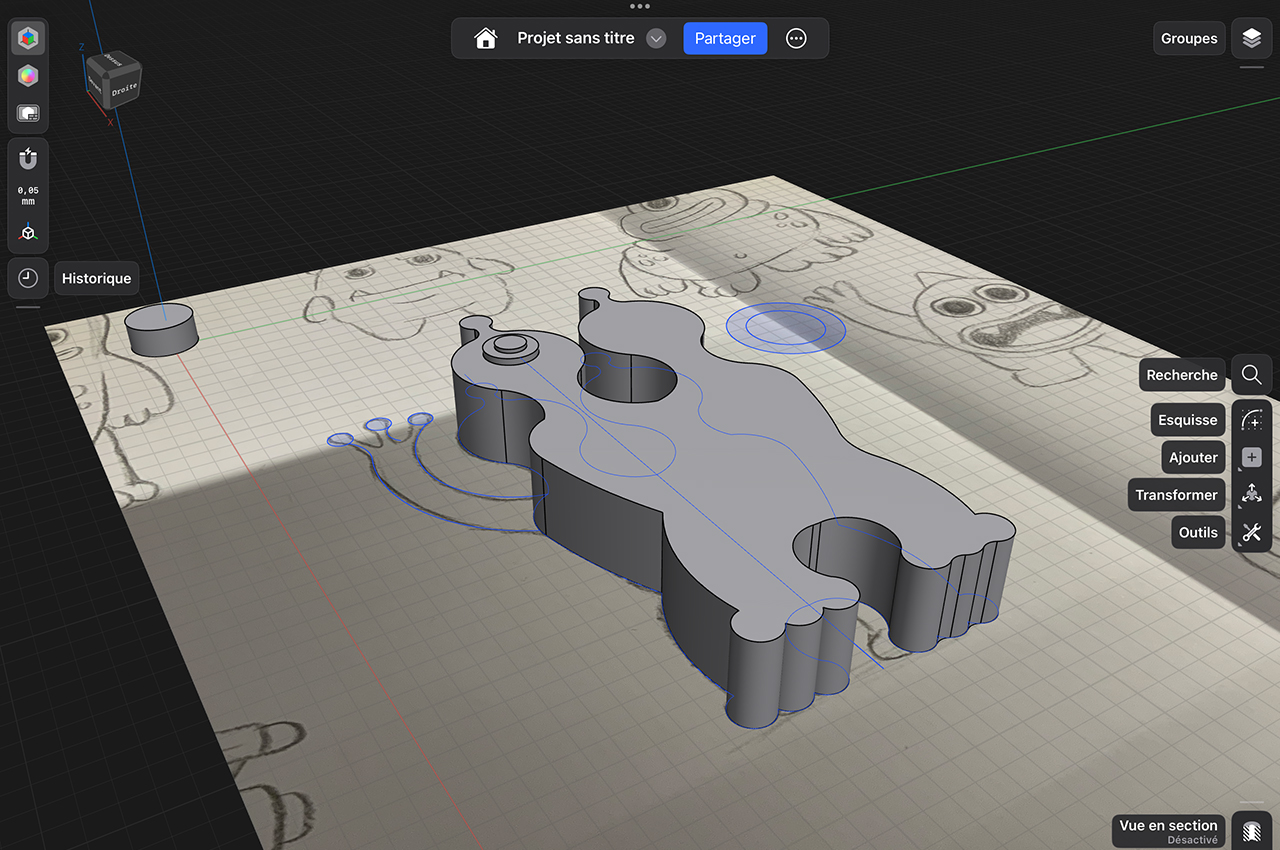
Task: Open the rainbow color appearance hexagon
Action: point(28,76)
